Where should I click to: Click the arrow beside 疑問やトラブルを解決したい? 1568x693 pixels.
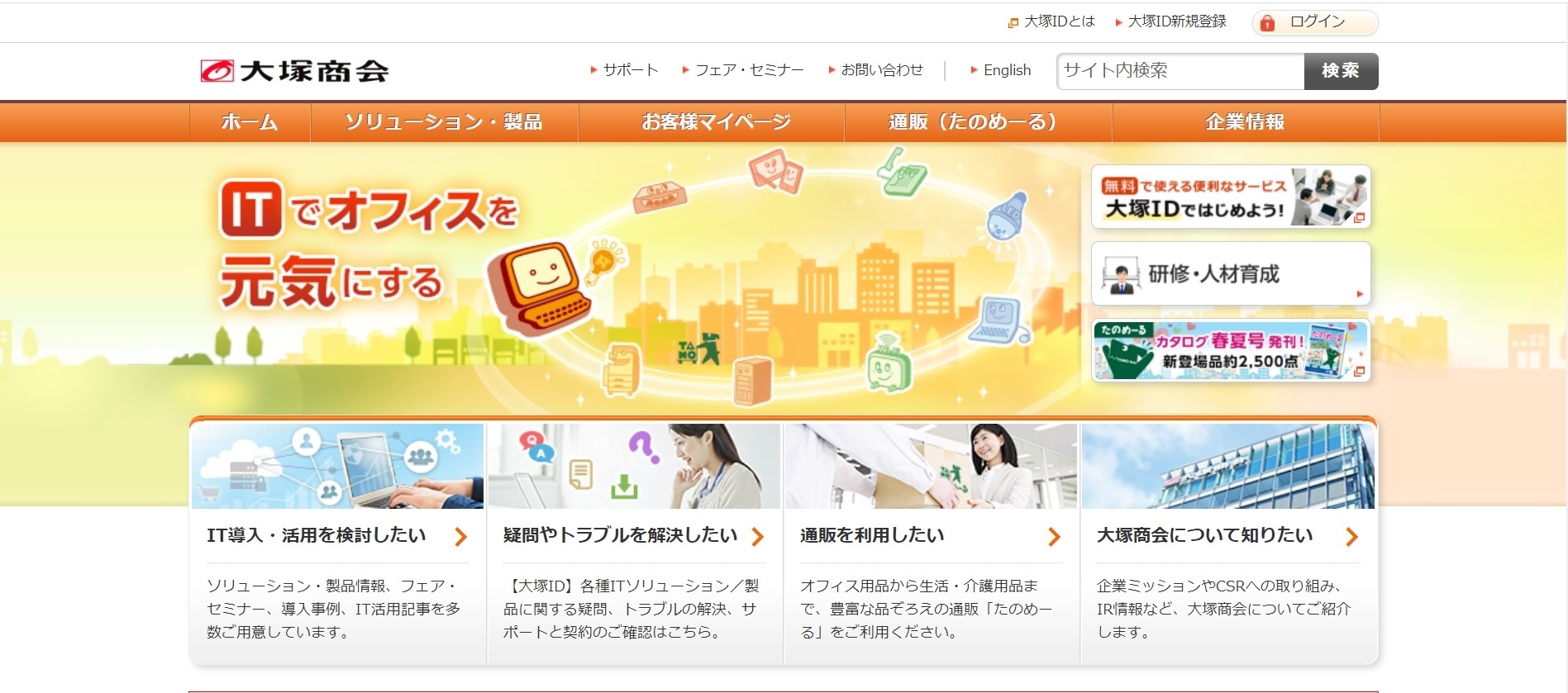[x=757, y=537]
